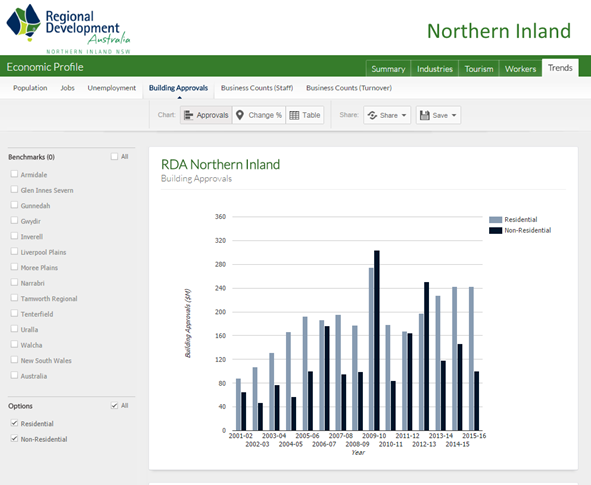Image resolution: width=591 pixels, height=485 pixels.
Task: Select all benchmarks checkbox
Action: pos(114,156)
